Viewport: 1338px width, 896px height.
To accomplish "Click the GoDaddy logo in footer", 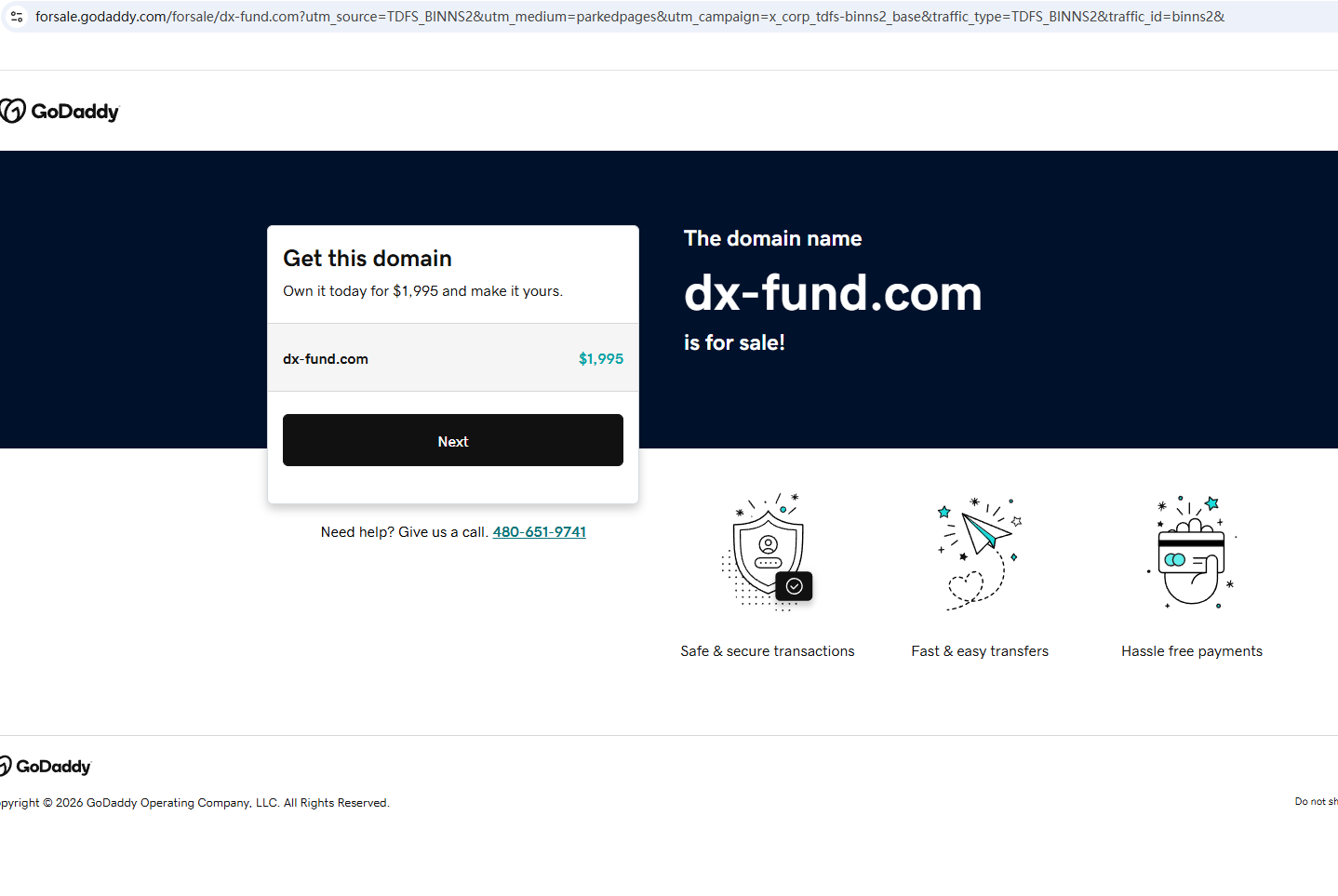I will (x=46, y=767).
